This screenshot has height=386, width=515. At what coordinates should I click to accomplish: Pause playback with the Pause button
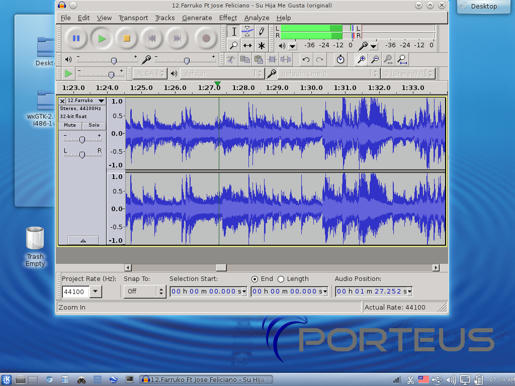(x=76, y=39)
